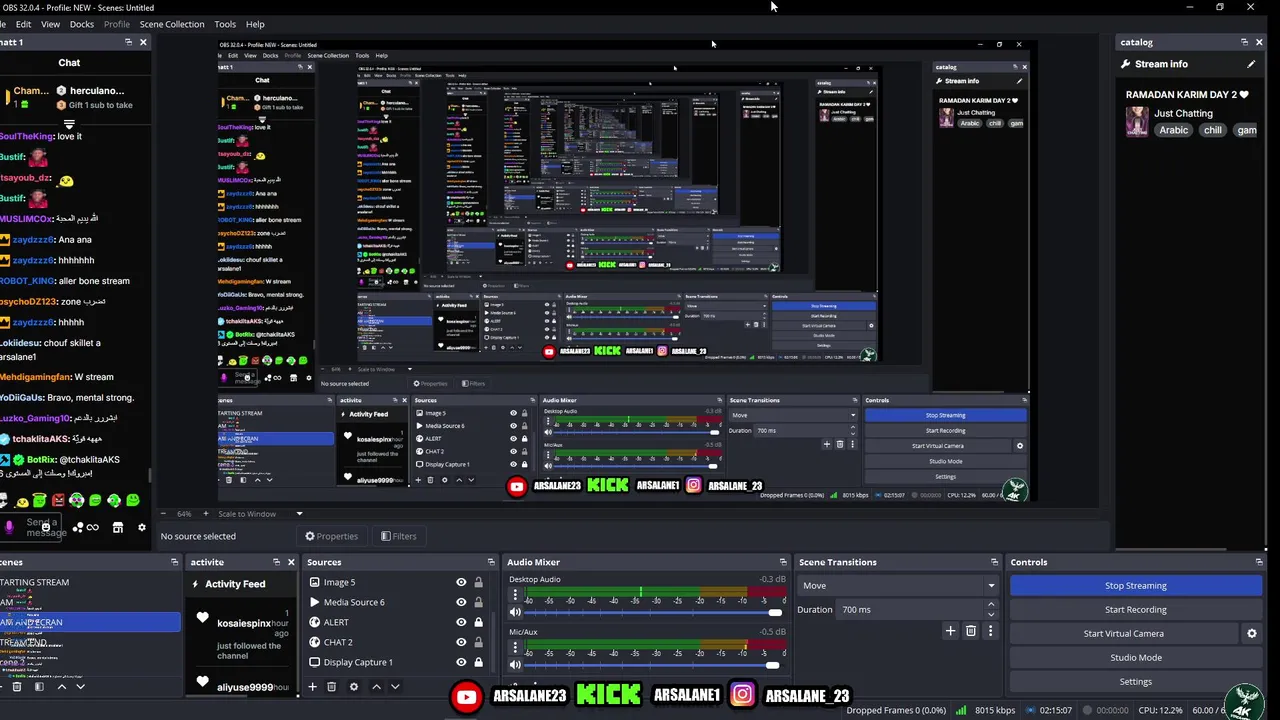Image resolution: width=1280 pixels, height=720 pixels.
Task: Float the Sources dock with pop-out icon
Action: (x=491, y=562)
